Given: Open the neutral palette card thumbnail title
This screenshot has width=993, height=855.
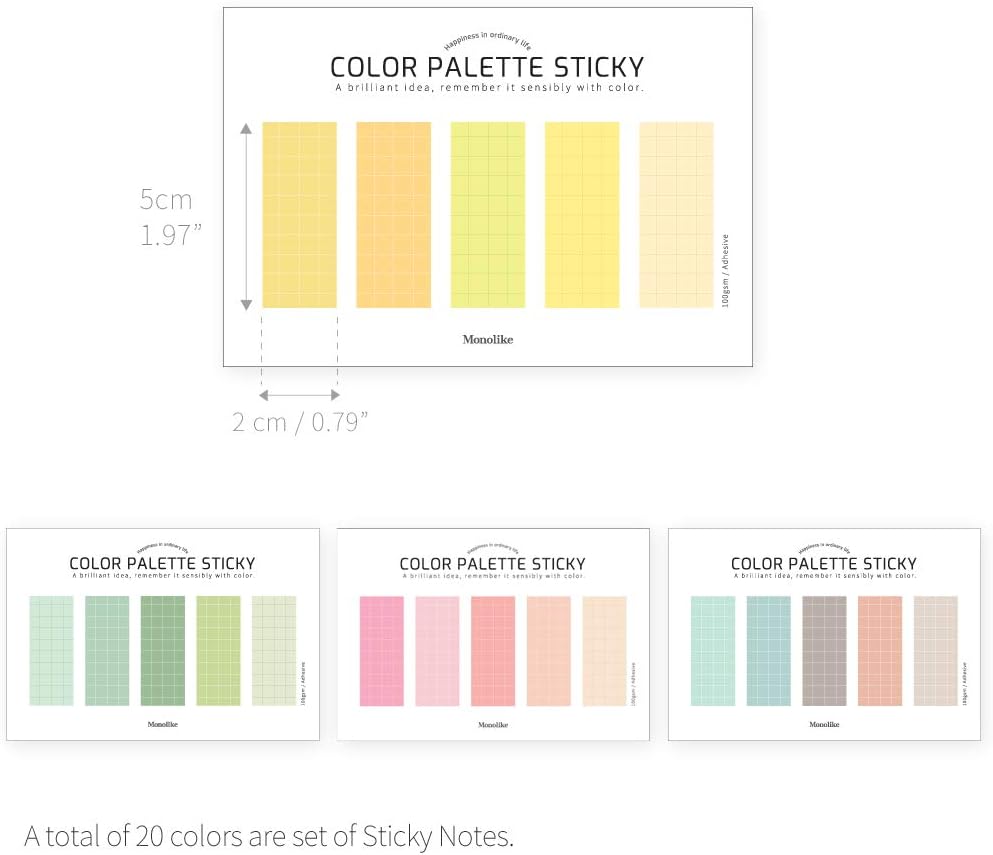Looking at the screenshot, I should click(x=823, y=564).
